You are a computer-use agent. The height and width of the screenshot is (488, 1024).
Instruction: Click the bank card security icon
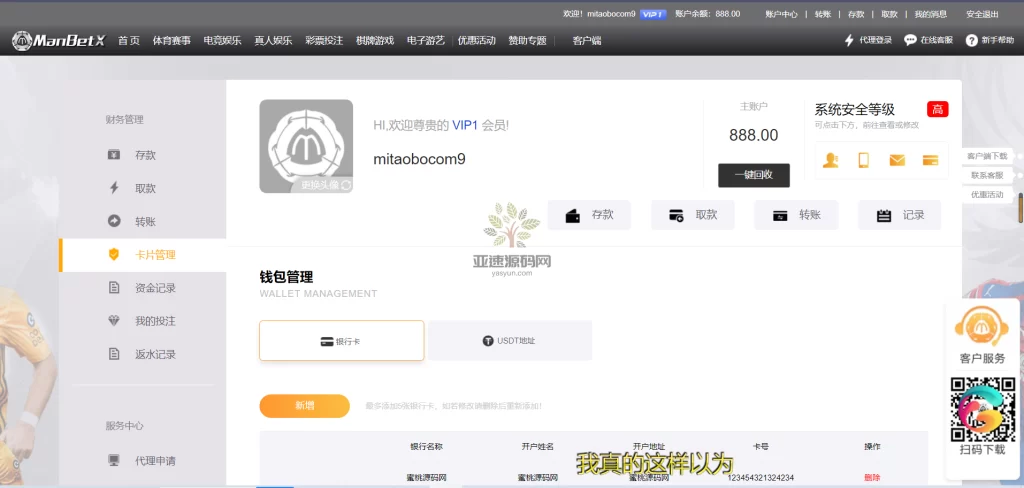pos(930,160)
